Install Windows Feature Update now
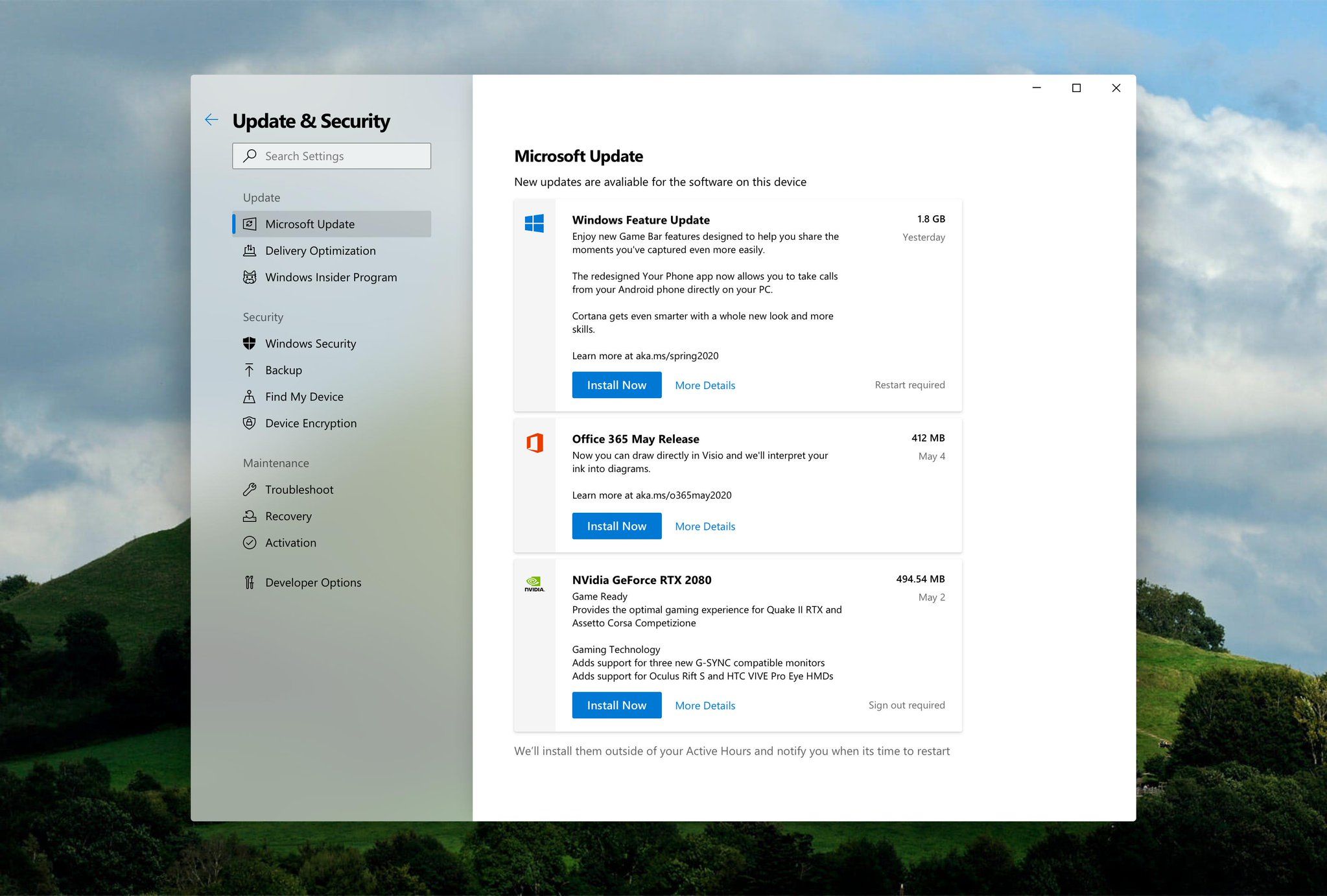 pos(617,384)
